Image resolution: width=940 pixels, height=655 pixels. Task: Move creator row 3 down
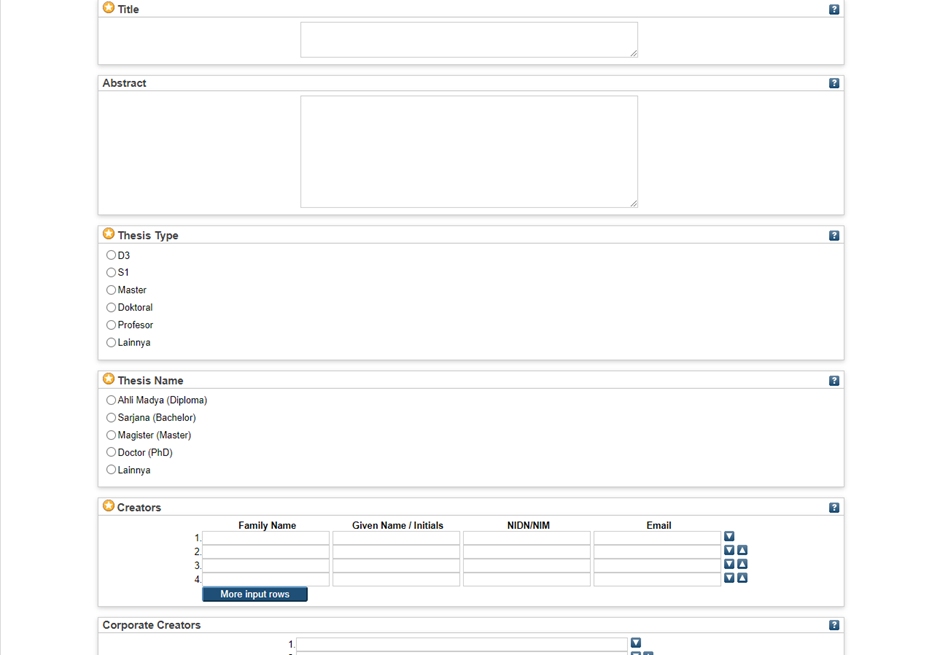[729, 565]
